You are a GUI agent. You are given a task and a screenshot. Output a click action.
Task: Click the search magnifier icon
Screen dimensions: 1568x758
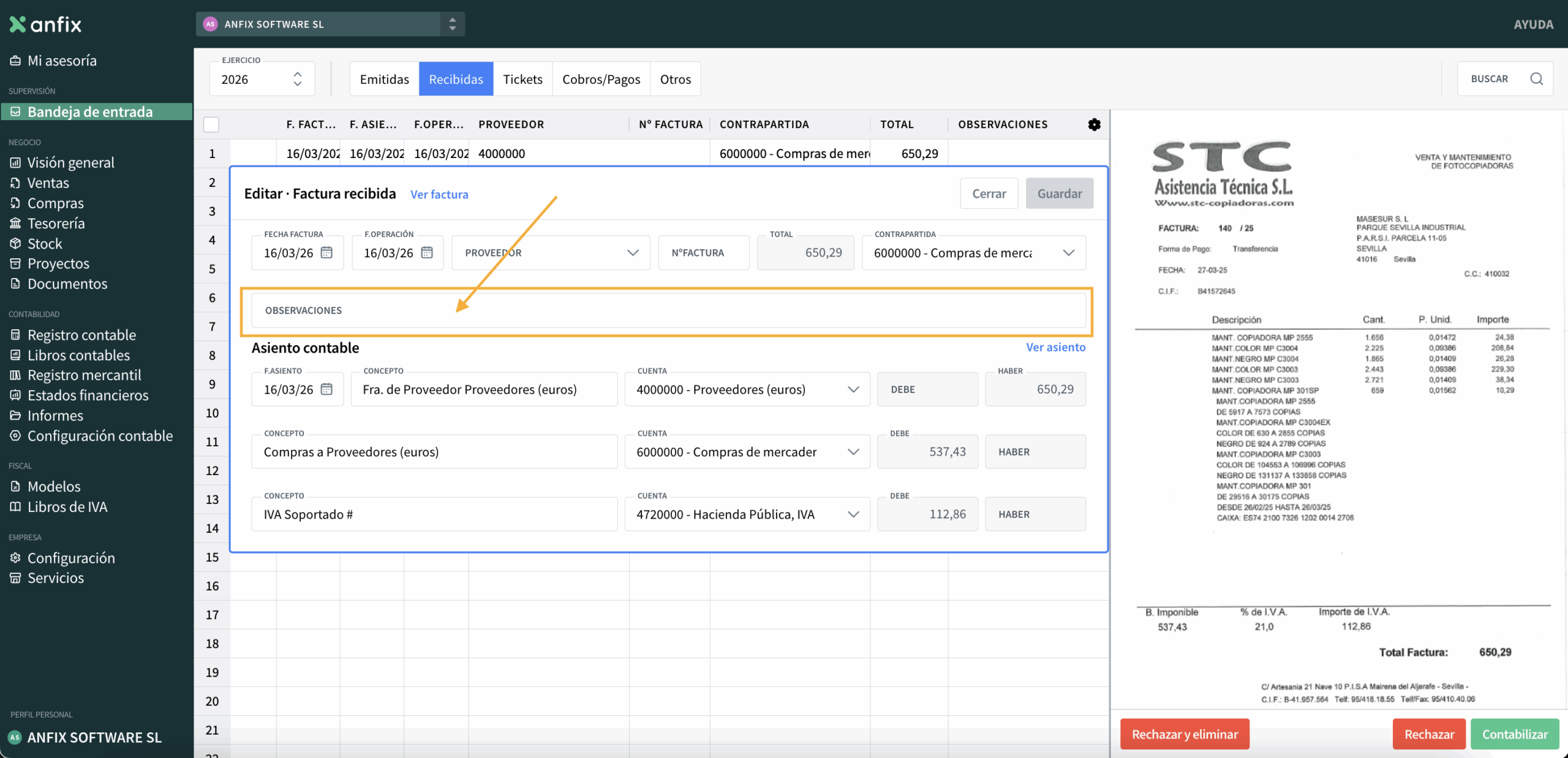tap(1536, 78)
